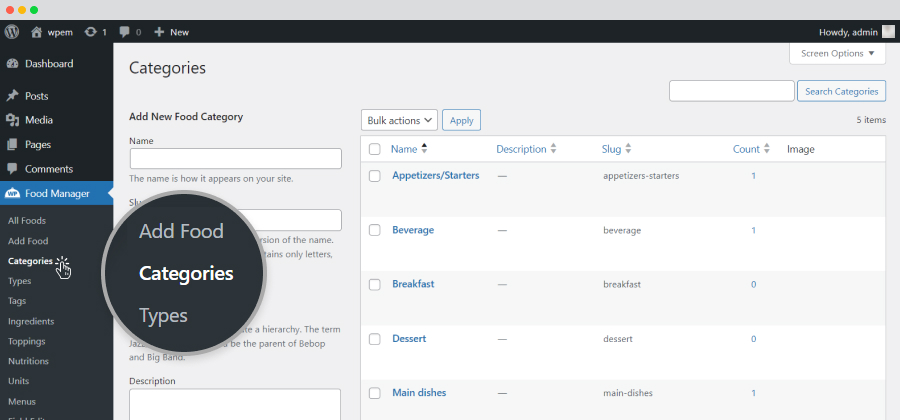Open Categories submenu item
The image size is (900, 420).
[30, 261]
